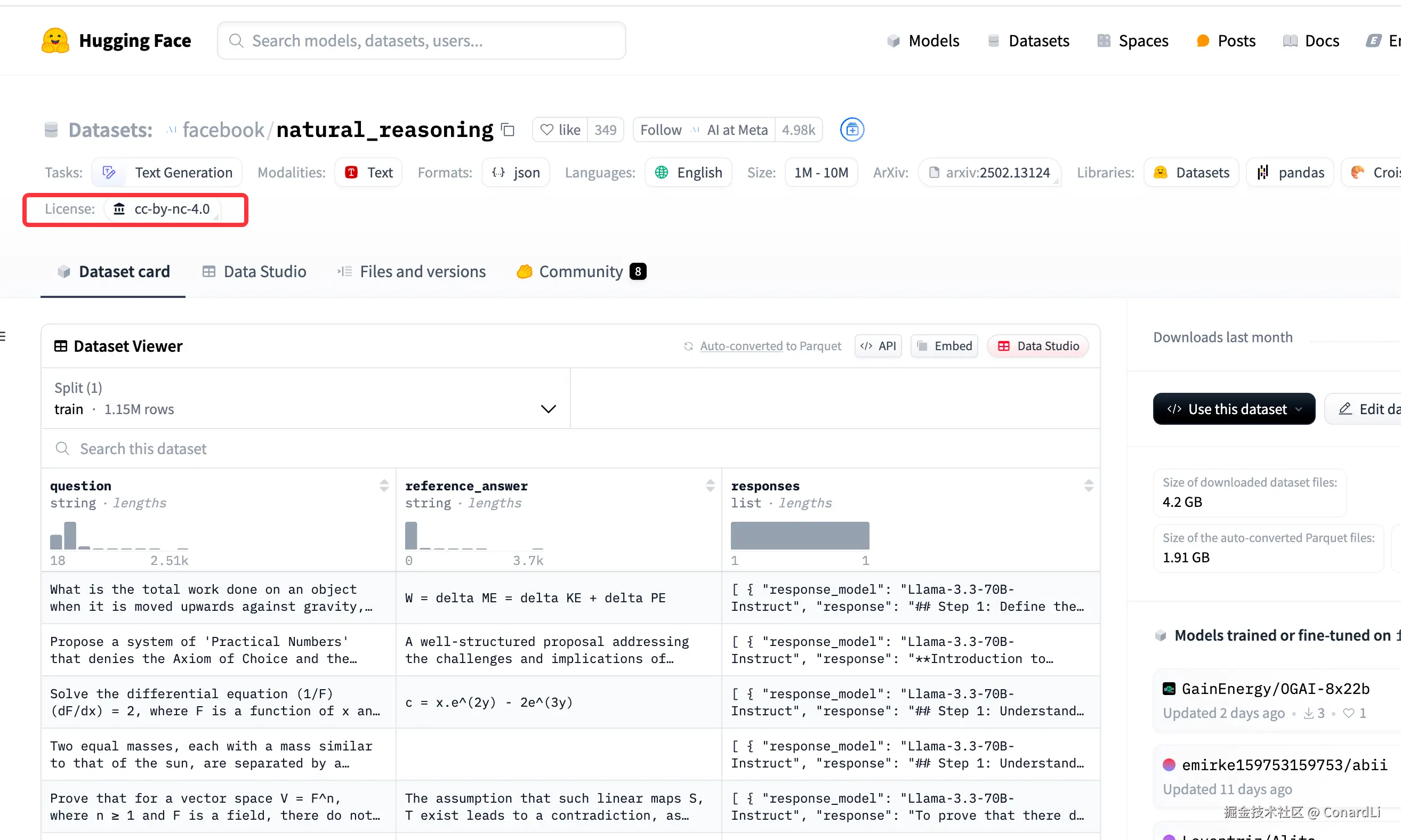The height and width of the screenshot is (840, 1401).
Task: Open the Community tab
Action: (580, 272)
